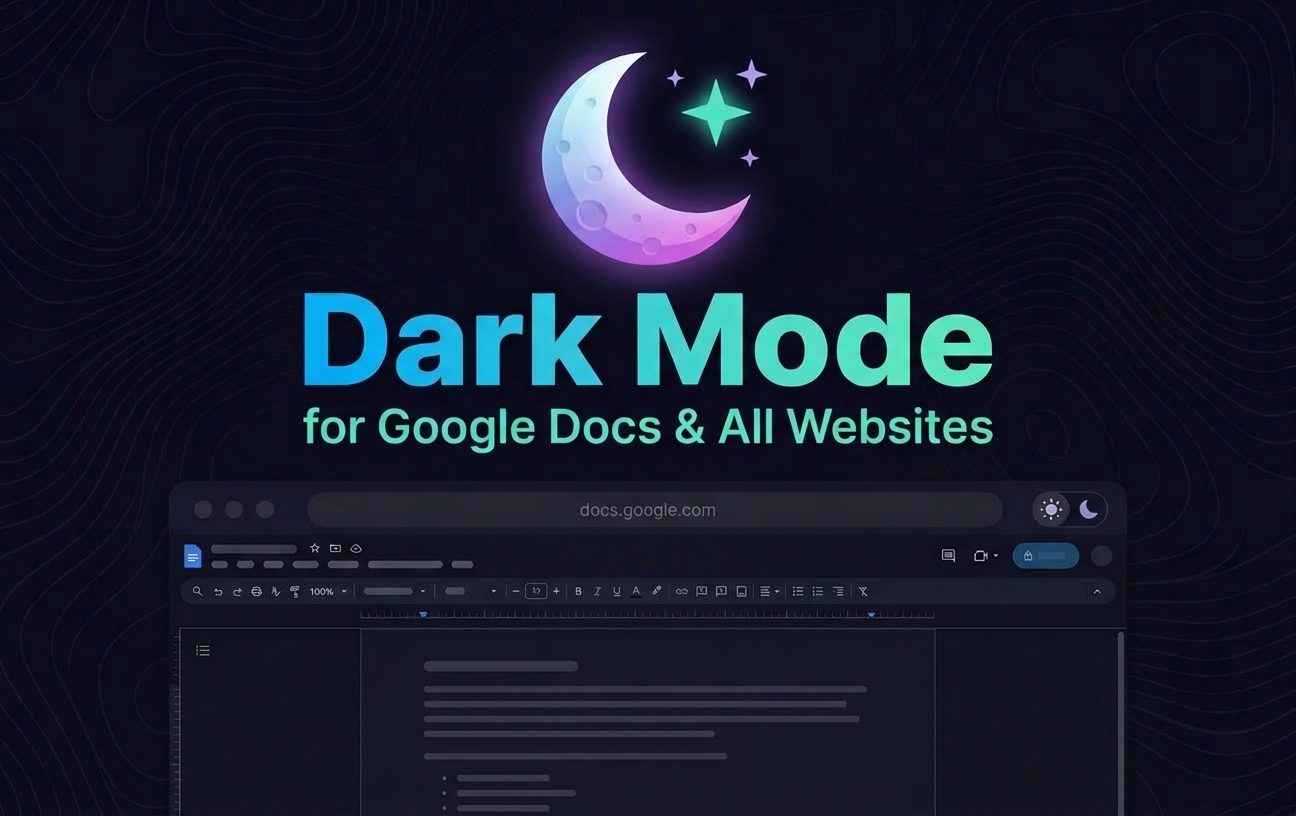The height and width of the screenshot is (816, 1296).
Task: Select the Bold formatting icon
Action: 578,590
